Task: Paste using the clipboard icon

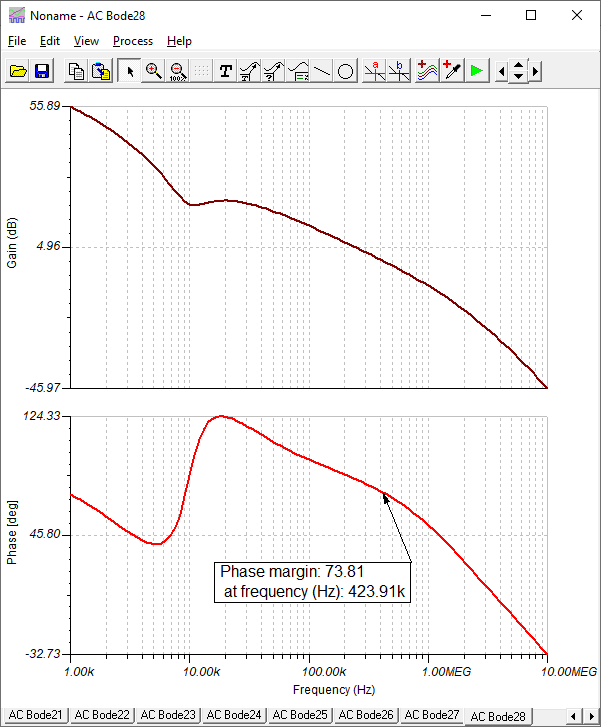Action: (100, 71)
